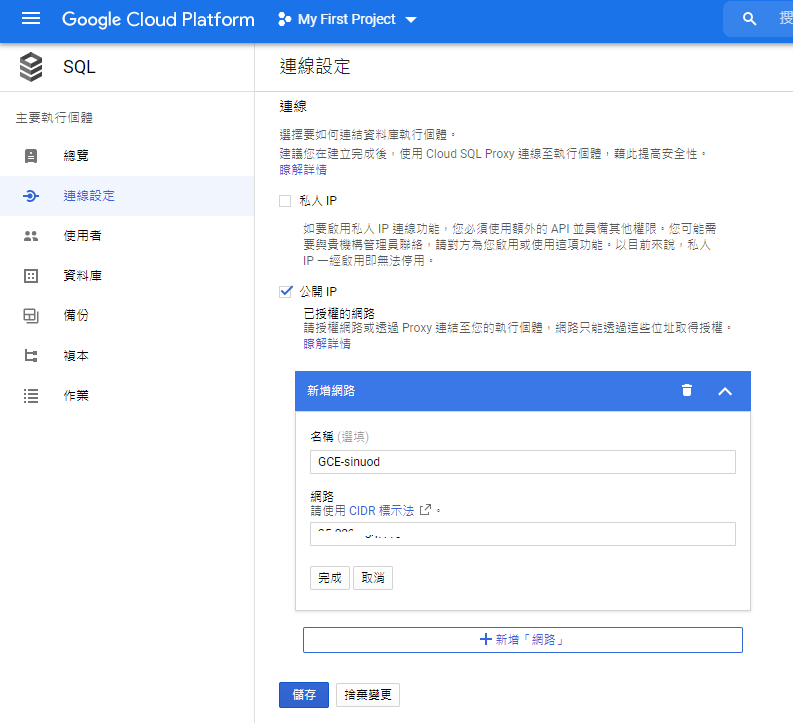Open the hamburger navigation menu
Viewport: 793px width, 723px height.
pyautogui.click(x=31, y=19)
